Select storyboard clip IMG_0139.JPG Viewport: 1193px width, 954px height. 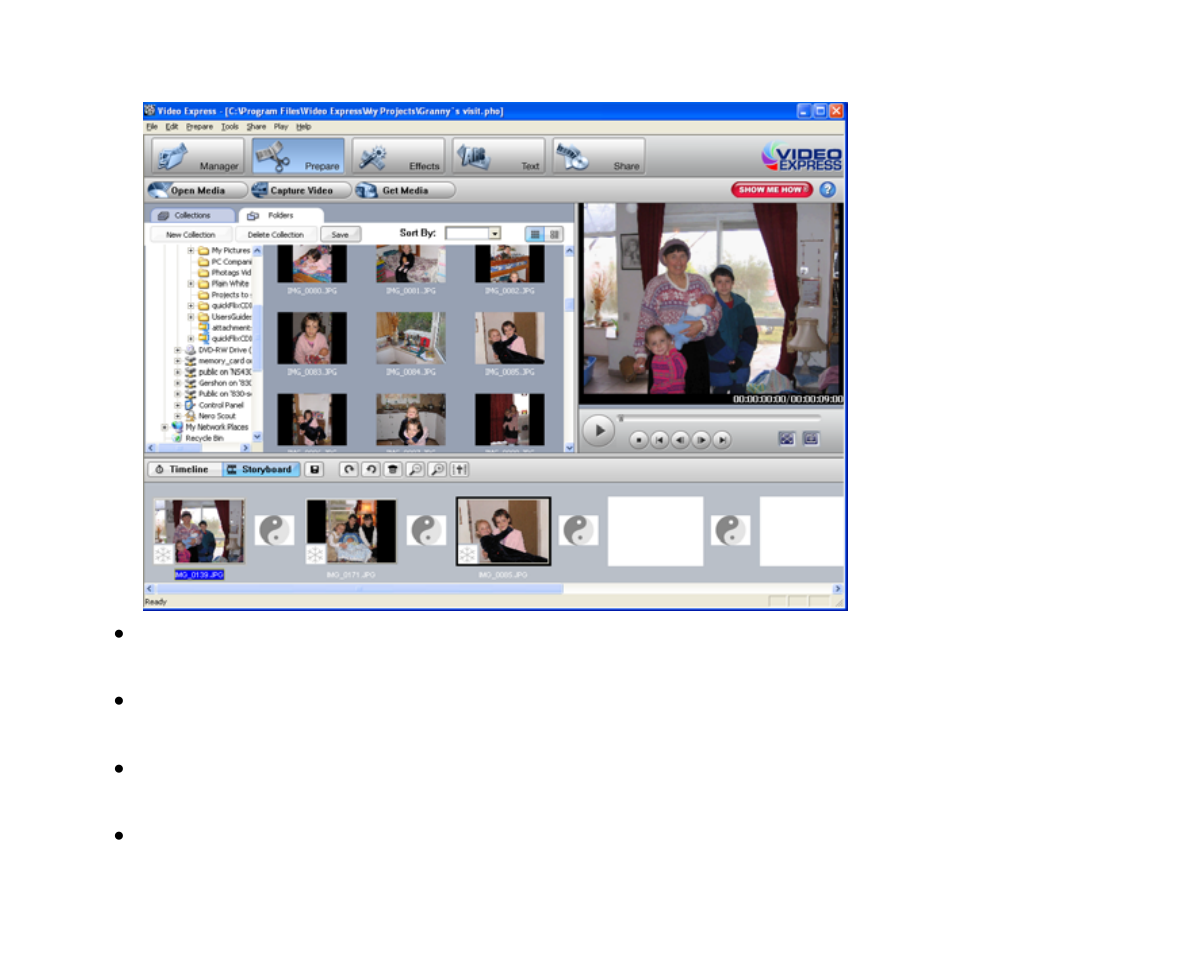(199, 531)
